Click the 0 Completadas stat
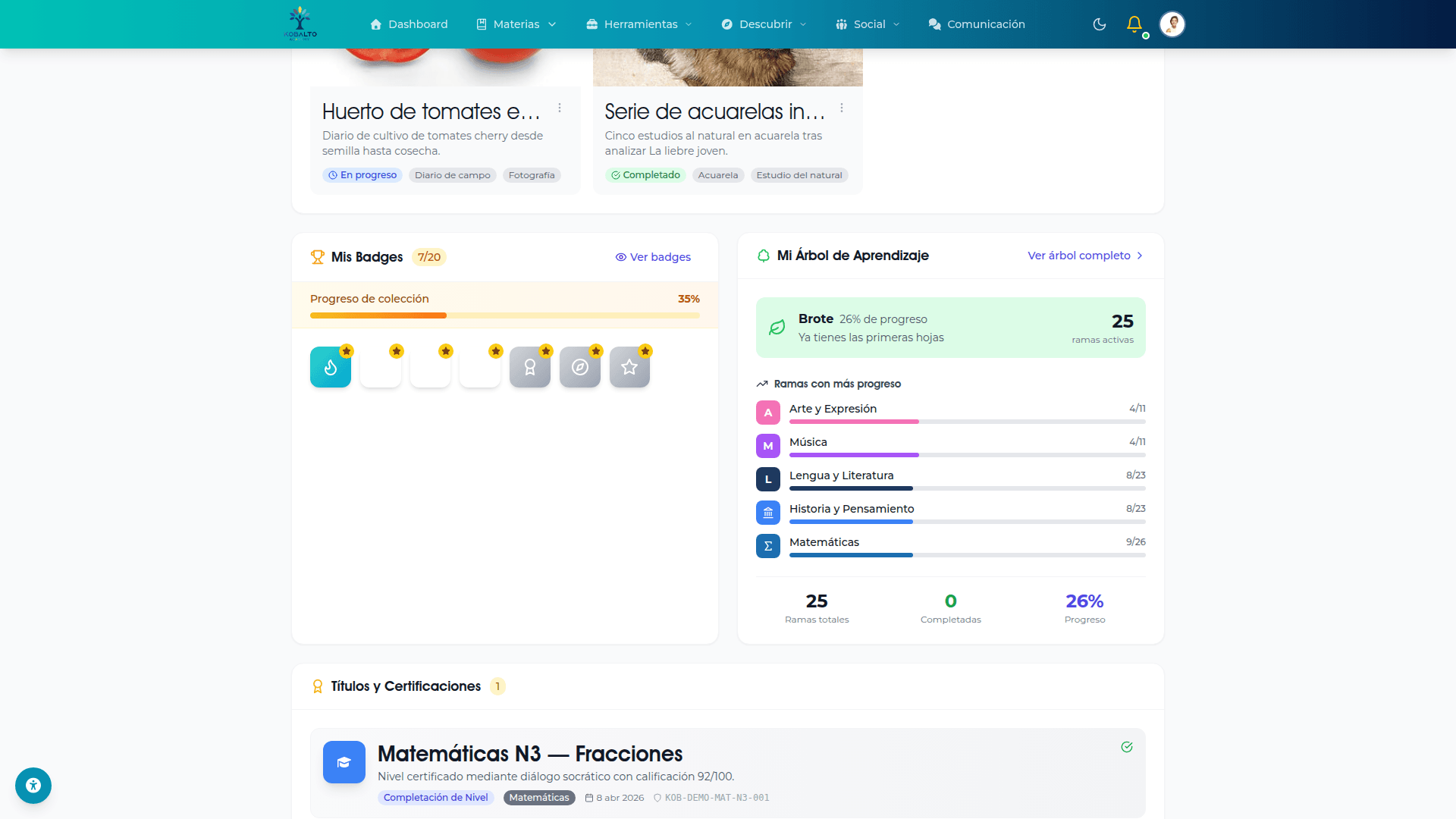Viewport: 1456px width, 819px height. [x=951, y=608]
